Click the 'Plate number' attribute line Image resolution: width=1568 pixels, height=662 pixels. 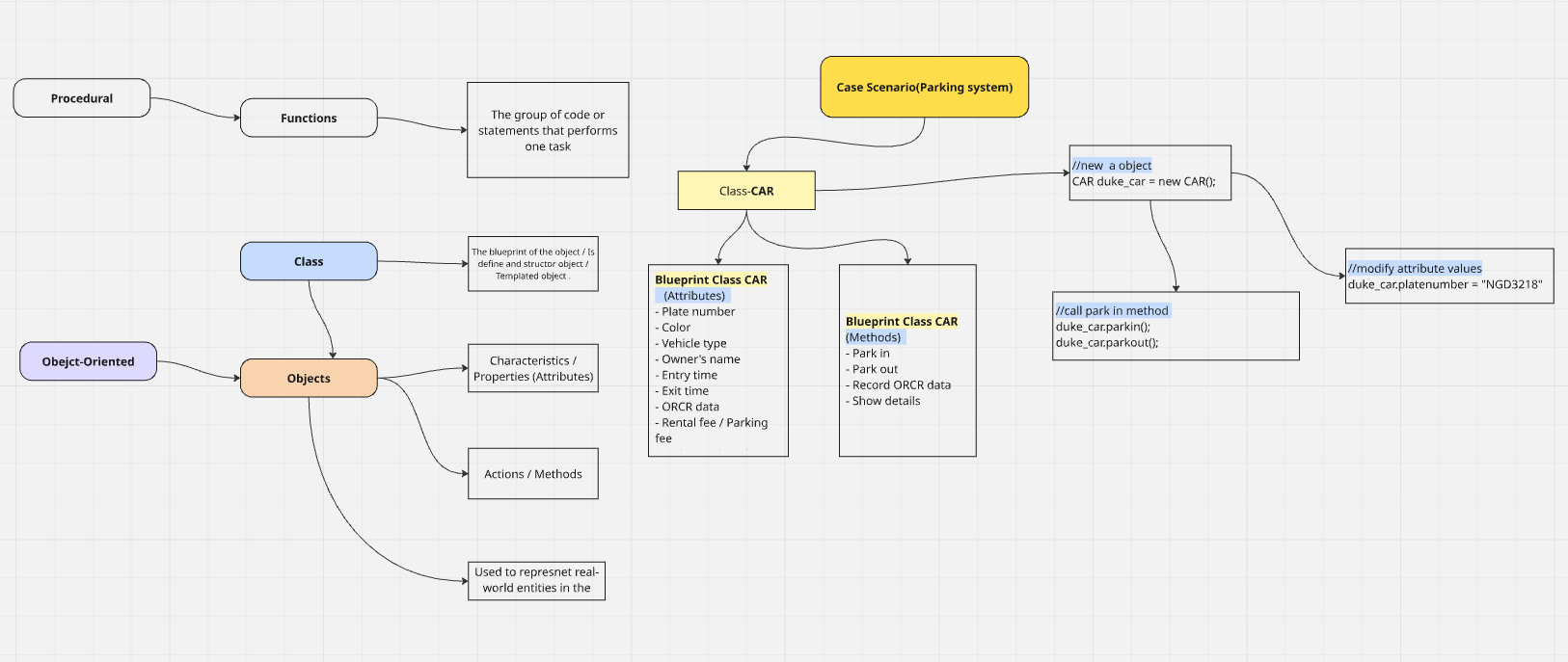click(x=695, y=311)
